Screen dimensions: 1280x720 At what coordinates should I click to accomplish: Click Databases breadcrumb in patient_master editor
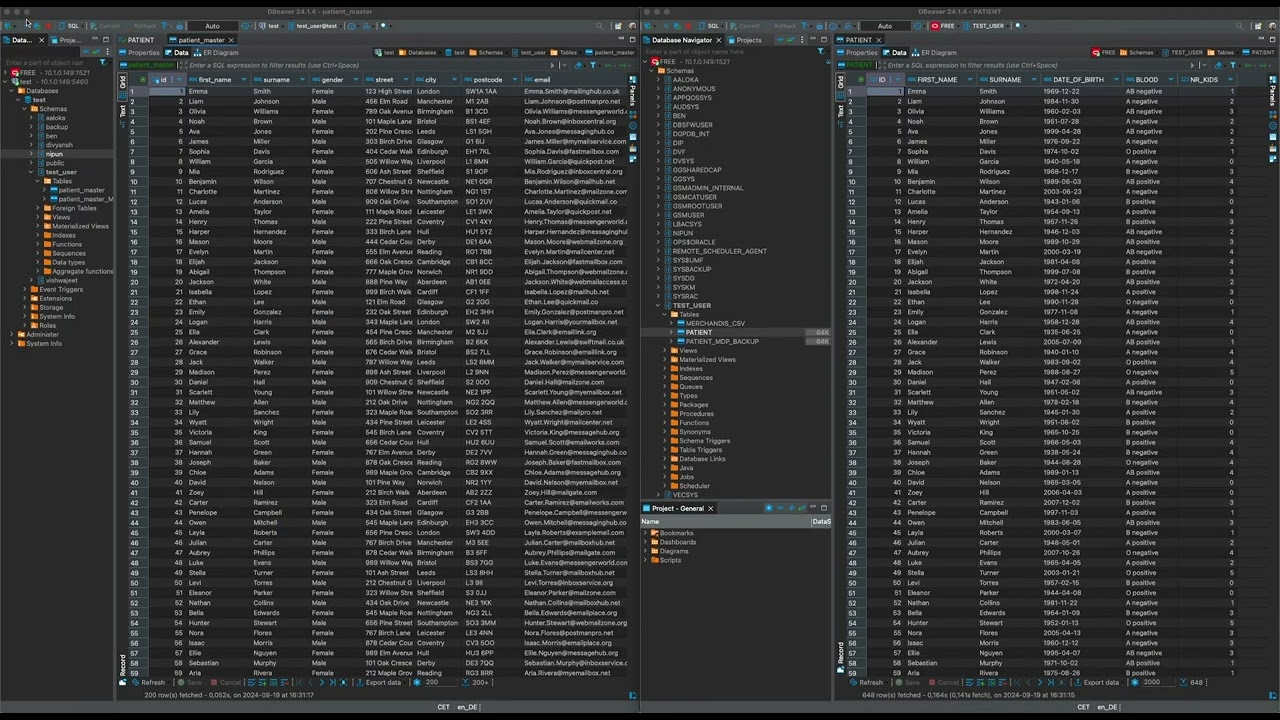point(418,52)
